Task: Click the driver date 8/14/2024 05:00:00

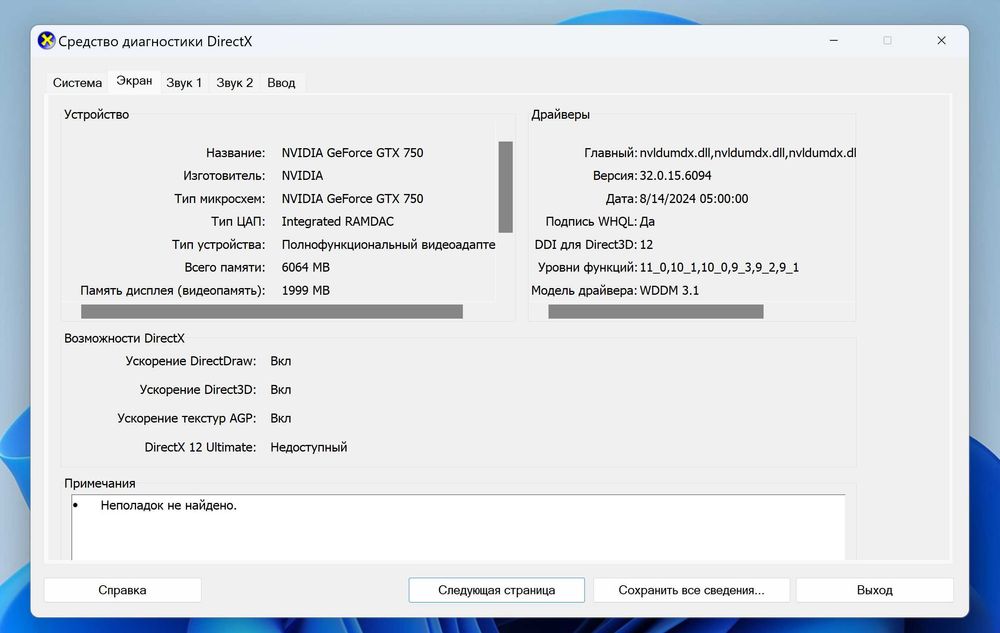Action: tap(694, 199)
